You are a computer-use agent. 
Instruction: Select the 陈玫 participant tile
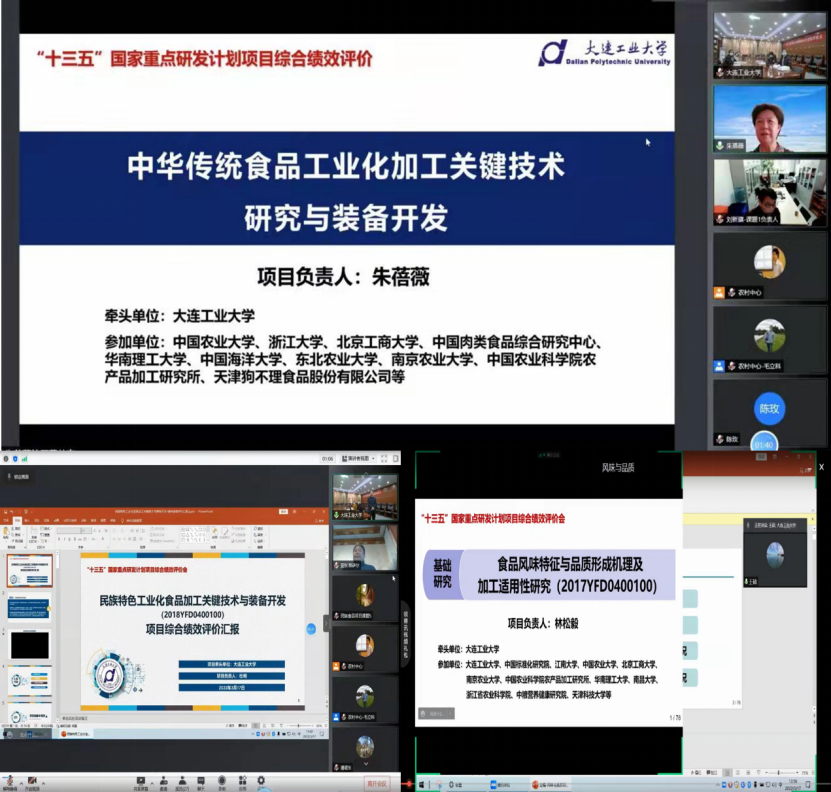pyautogui.click(x=769, y=411)
